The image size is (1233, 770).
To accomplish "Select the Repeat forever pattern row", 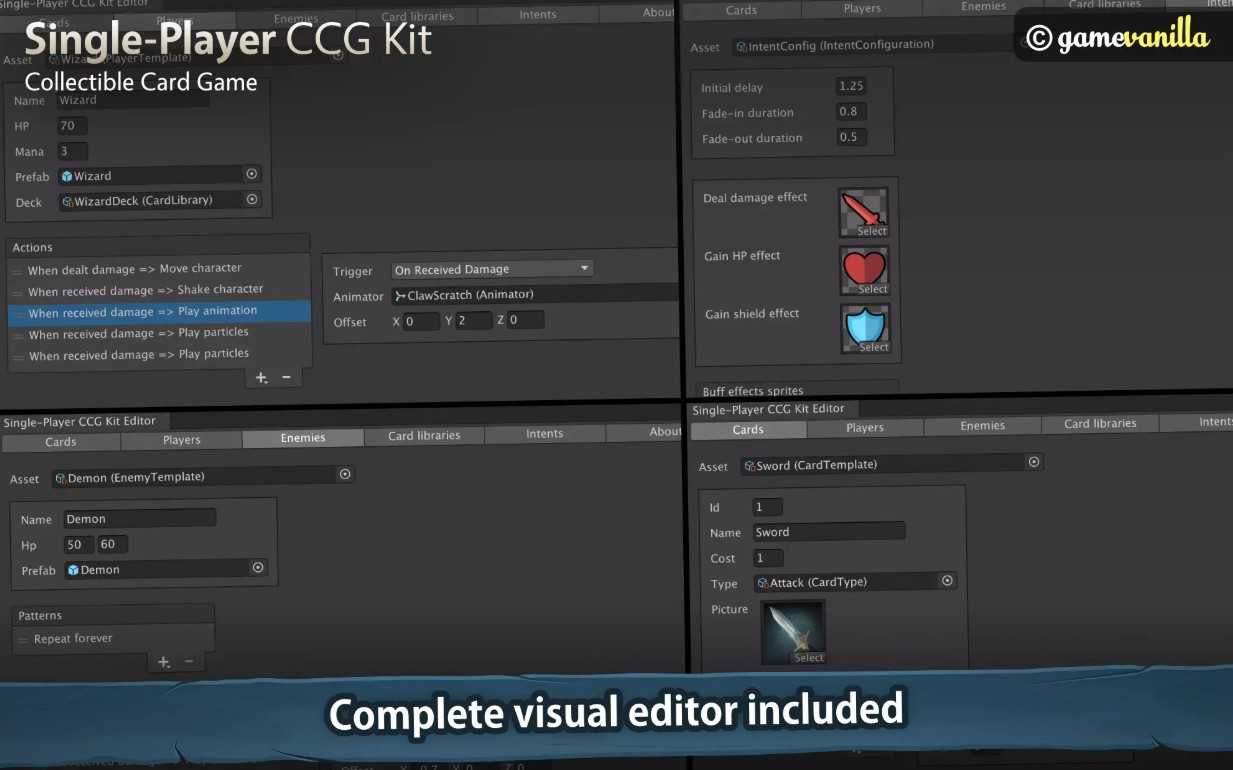I will (x=114, y=638).
